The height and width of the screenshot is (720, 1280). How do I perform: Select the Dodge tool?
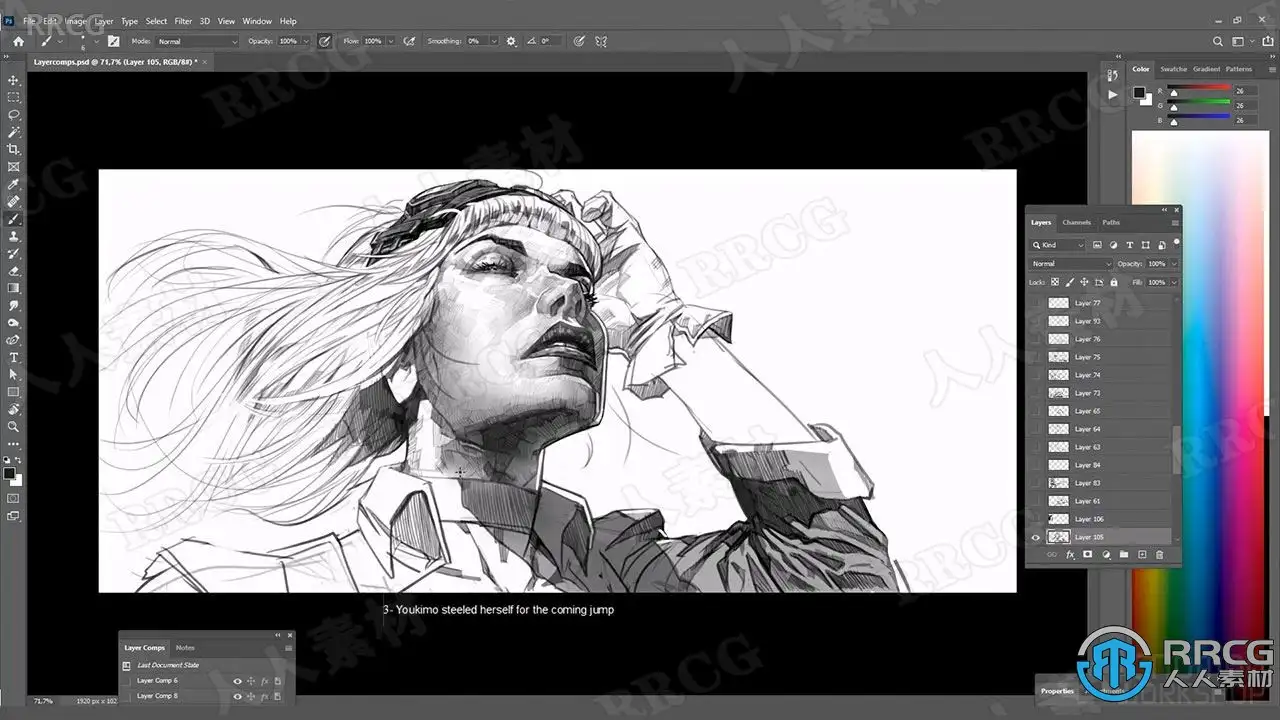tap(13, 323)
